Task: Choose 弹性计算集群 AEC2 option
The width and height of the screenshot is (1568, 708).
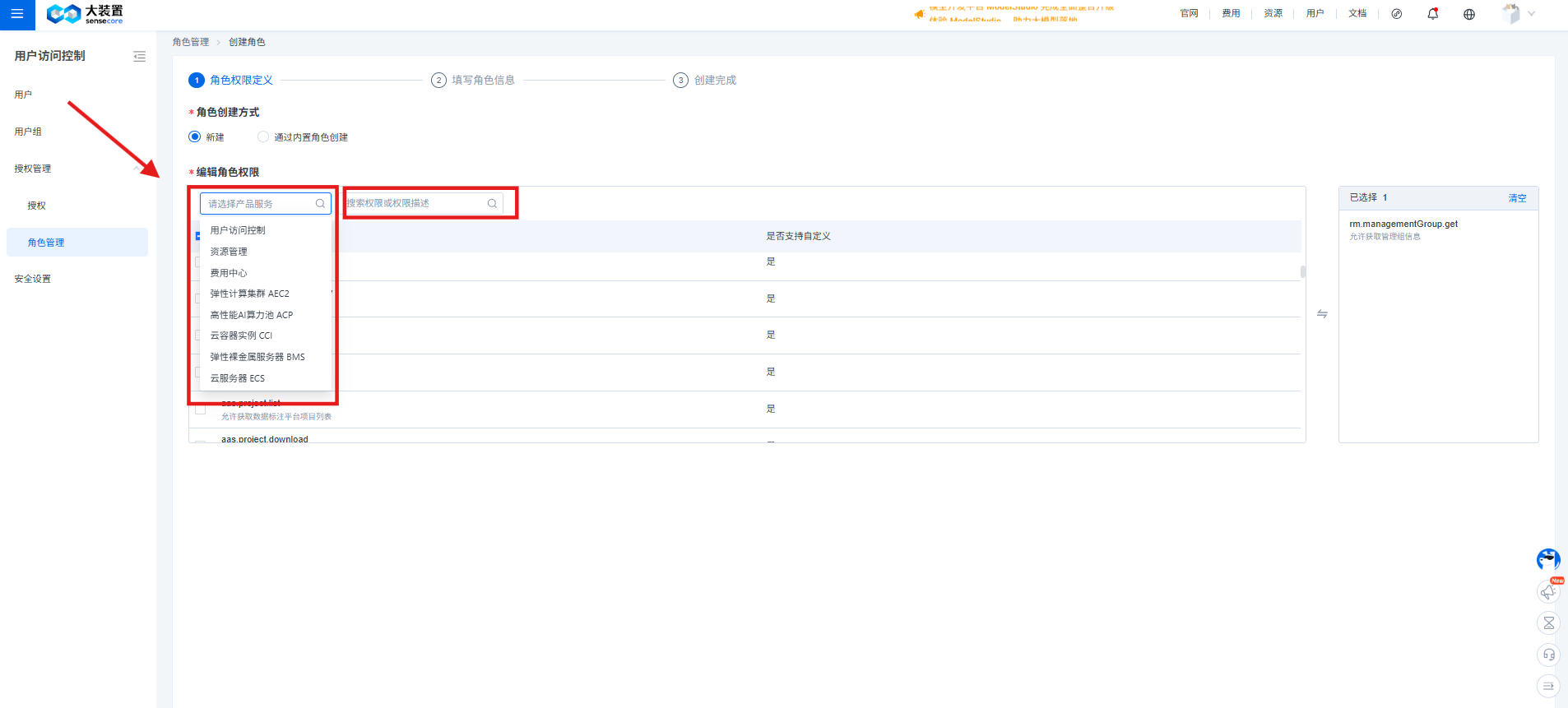Action: click(265, 294)
